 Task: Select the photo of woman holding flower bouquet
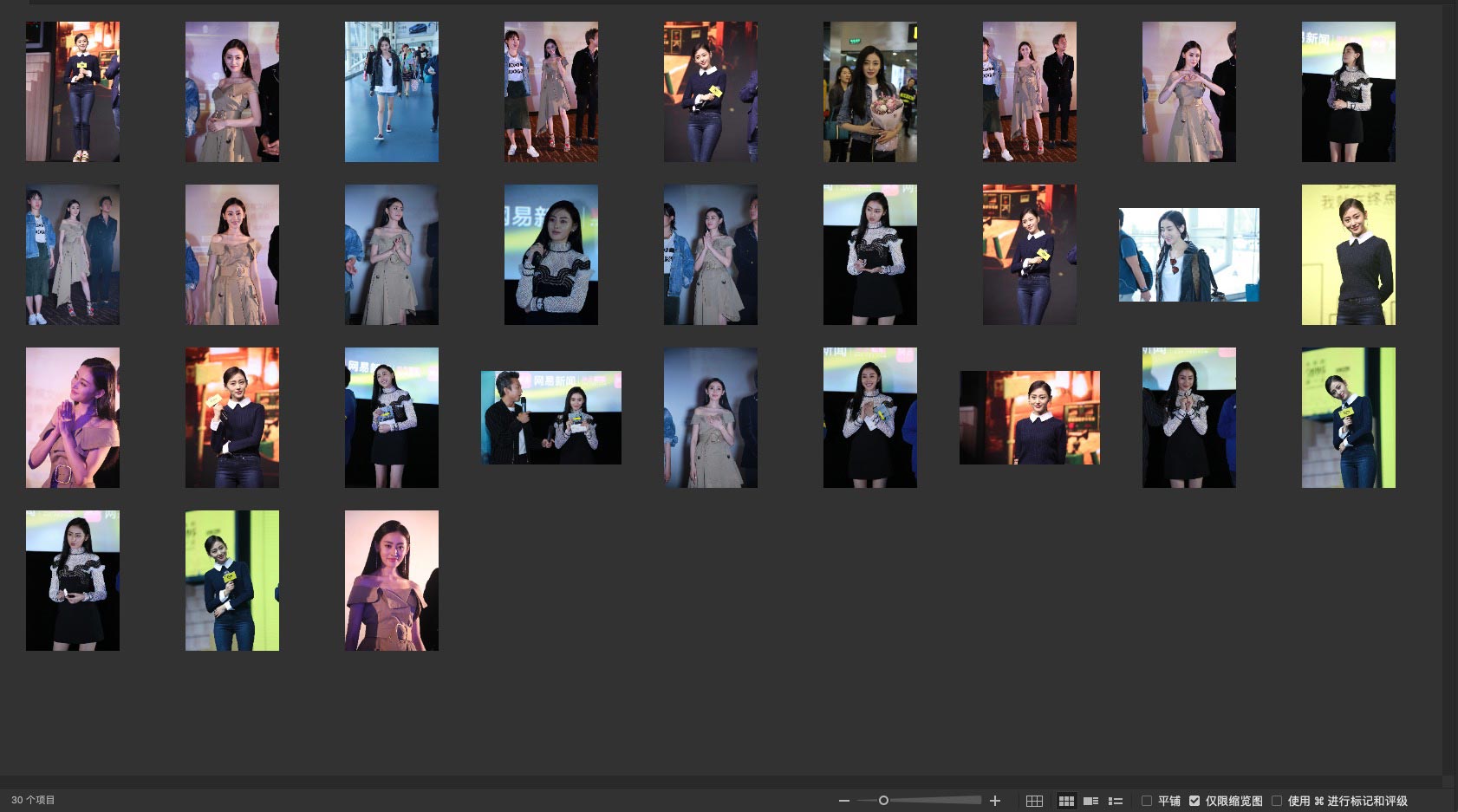coord(869,92)
